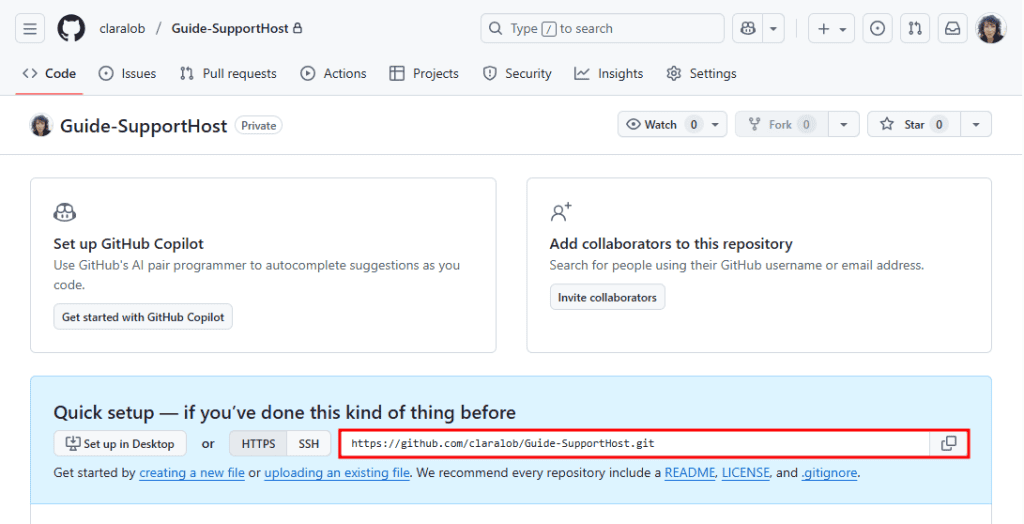Open the Issues icon in top header
The width and height of the screenshot is (1024, 524).
click(878, 29)
